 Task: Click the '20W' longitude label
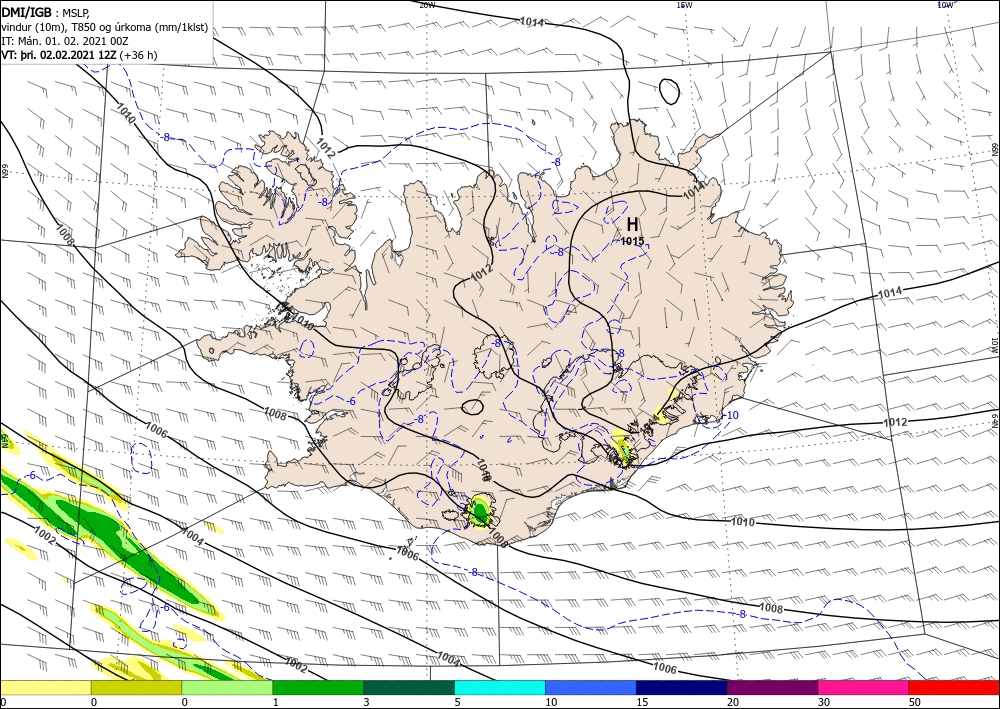click(x=427, y=5)
